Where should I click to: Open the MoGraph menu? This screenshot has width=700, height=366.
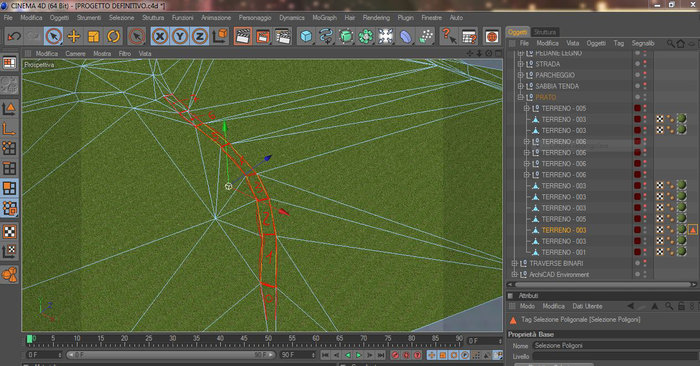point(325,18)
